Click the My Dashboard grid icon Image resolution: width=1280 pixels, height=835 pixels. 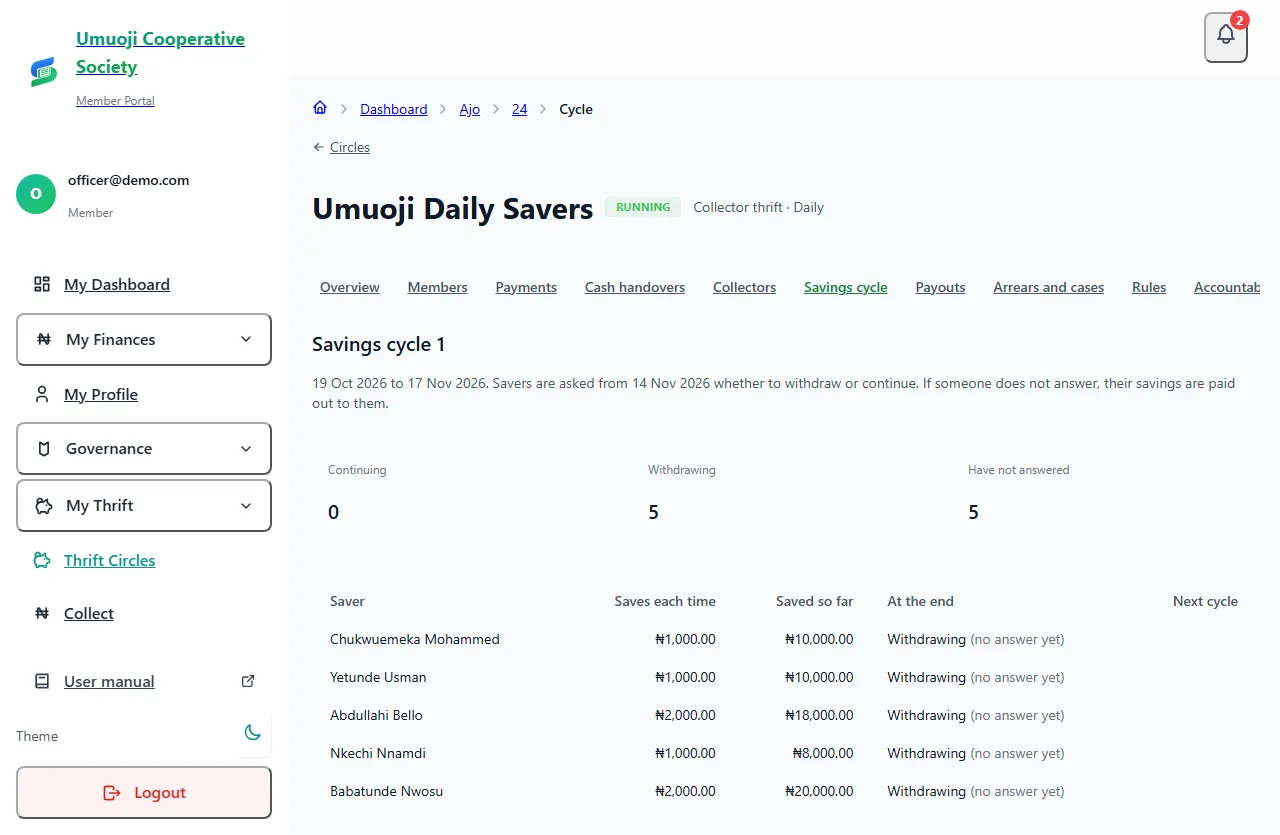[42, 284]
